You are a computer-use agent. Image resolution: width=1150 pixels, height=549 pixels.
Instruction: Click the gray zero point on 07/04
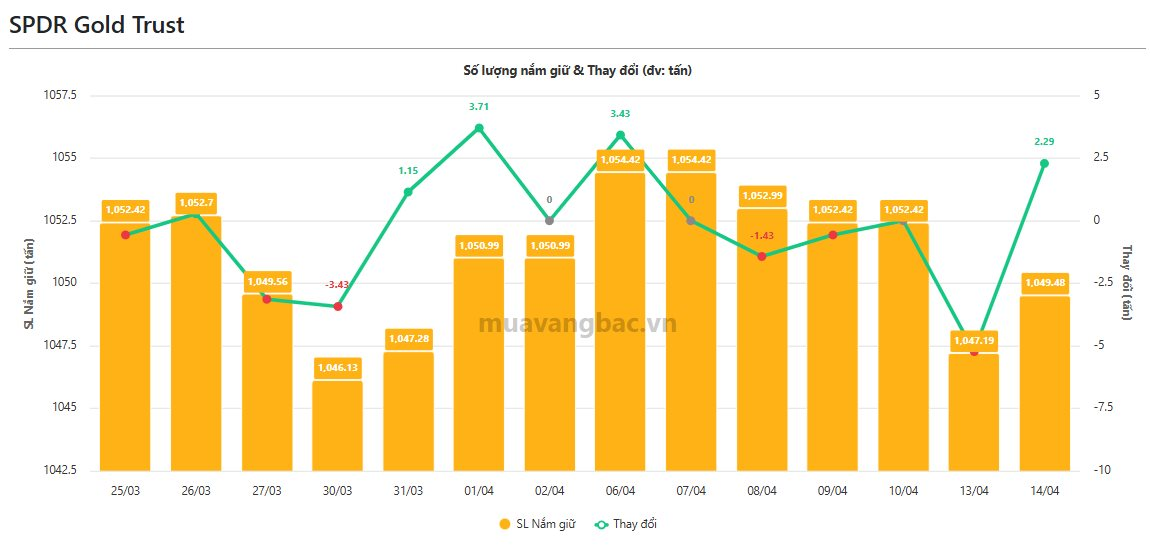tap(691, 221)
